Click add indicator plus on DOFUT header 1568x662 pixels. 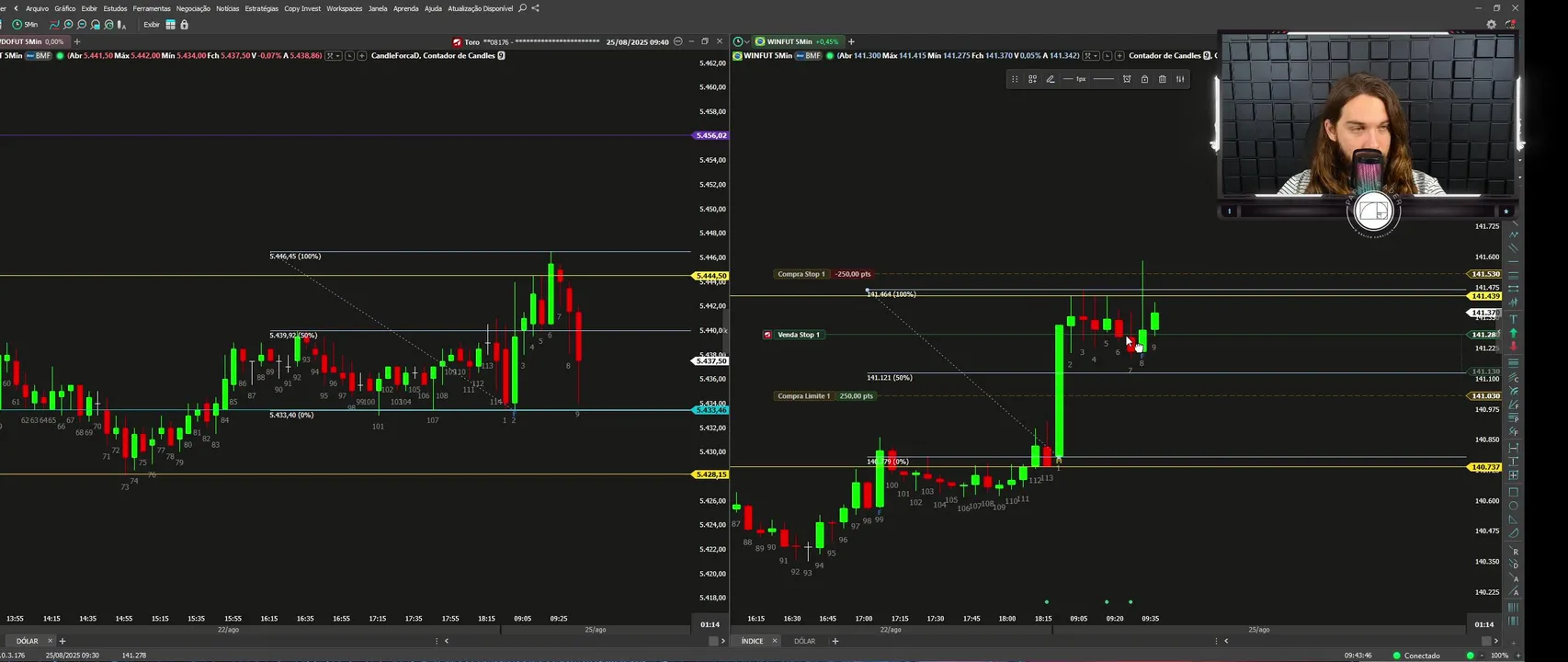pyautogui.click(x=362, y=55)
